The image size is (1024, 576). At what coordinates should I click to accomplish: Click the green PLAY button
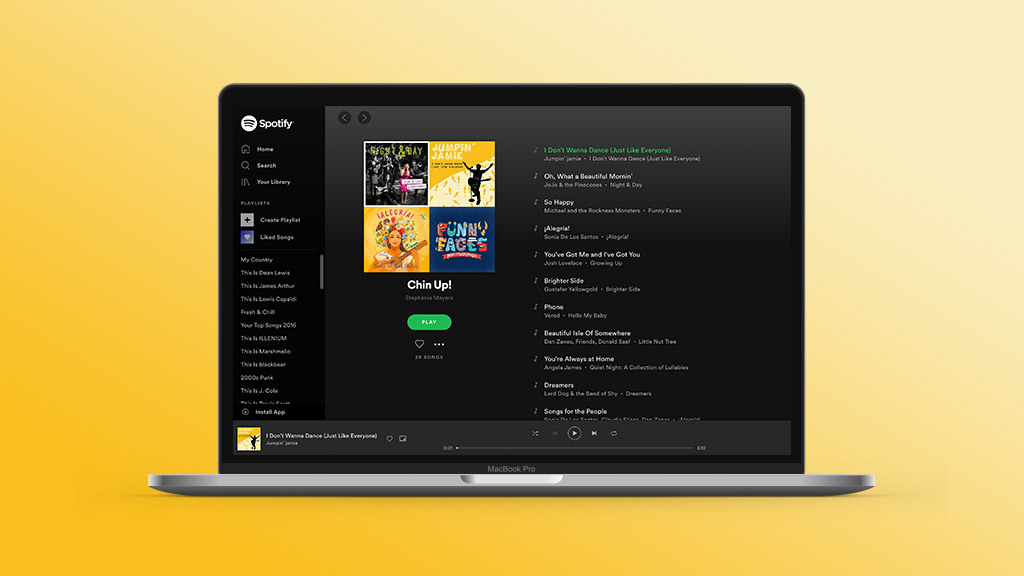tap(429, 322)
